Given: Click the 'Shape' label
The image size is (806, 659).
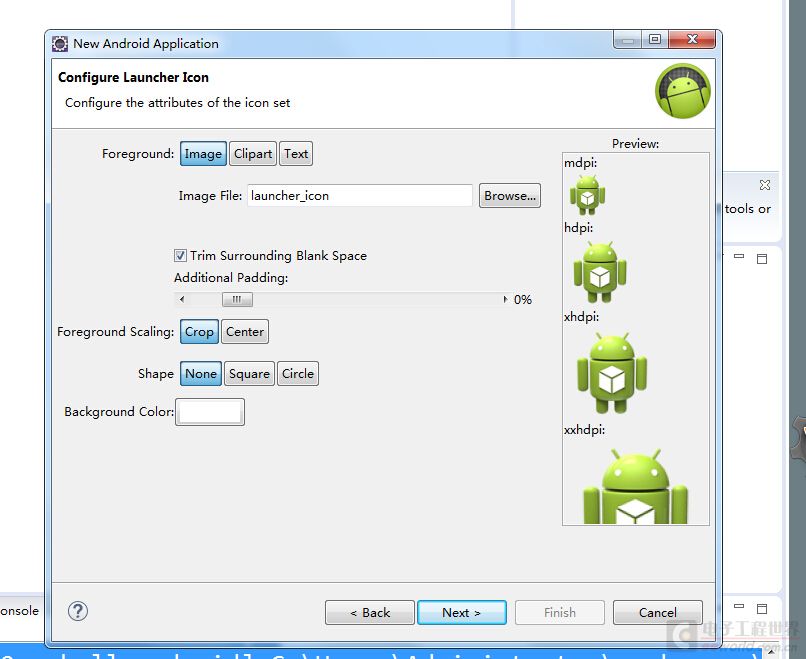Looking at the screenshot, I should (x=156, y=374).
